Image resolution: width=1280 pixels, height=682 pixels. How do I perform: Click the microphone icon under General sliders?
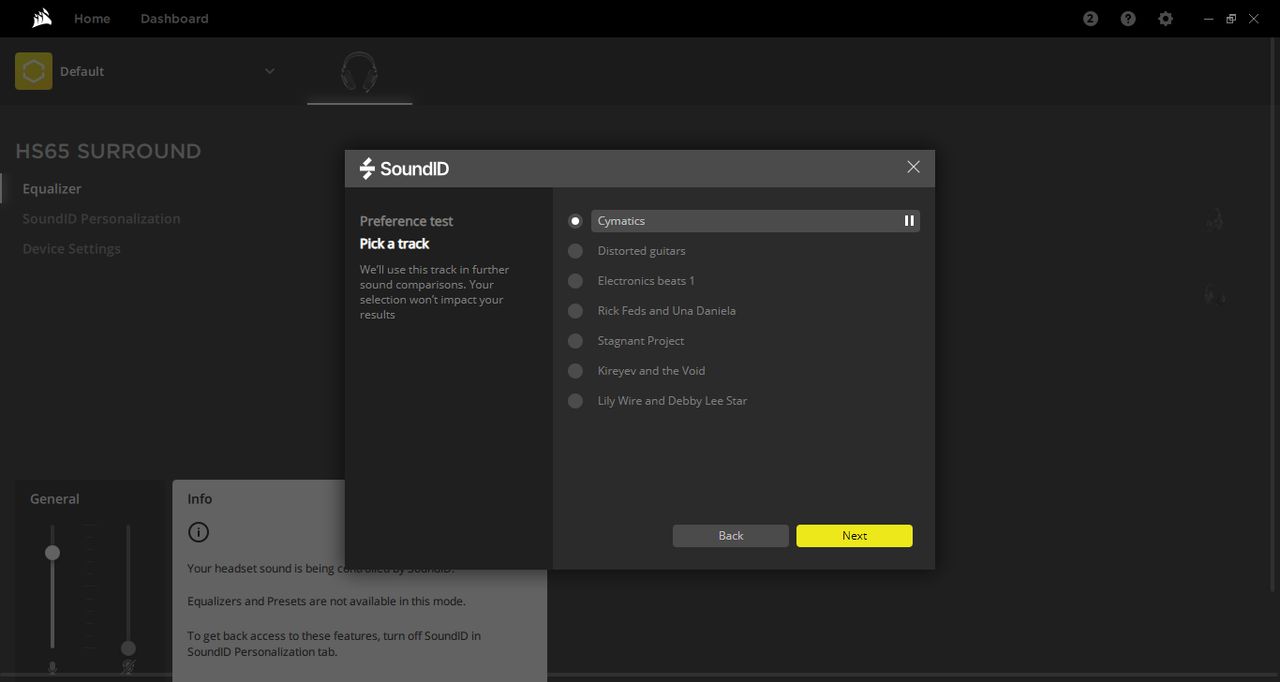(x=52, y=667)
